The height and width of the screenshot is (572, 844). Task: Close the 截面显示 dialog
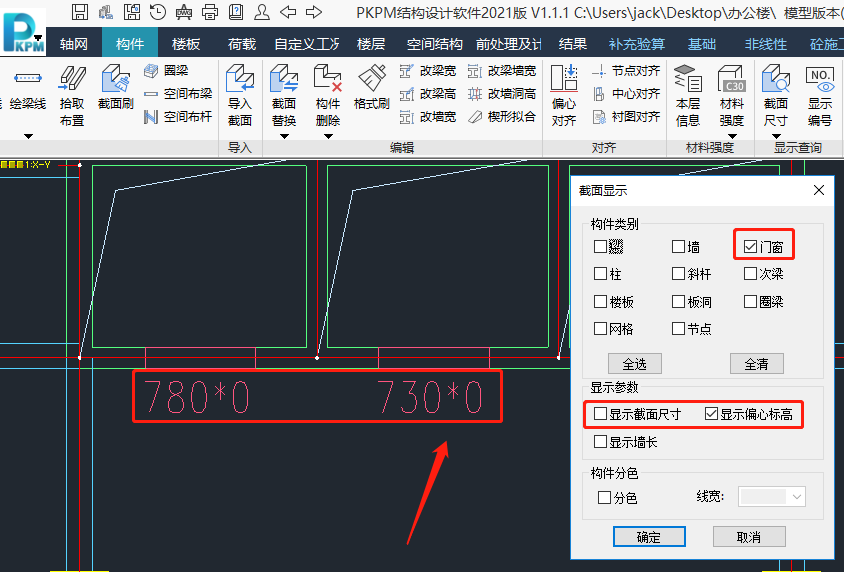click(x=819, y=190)
